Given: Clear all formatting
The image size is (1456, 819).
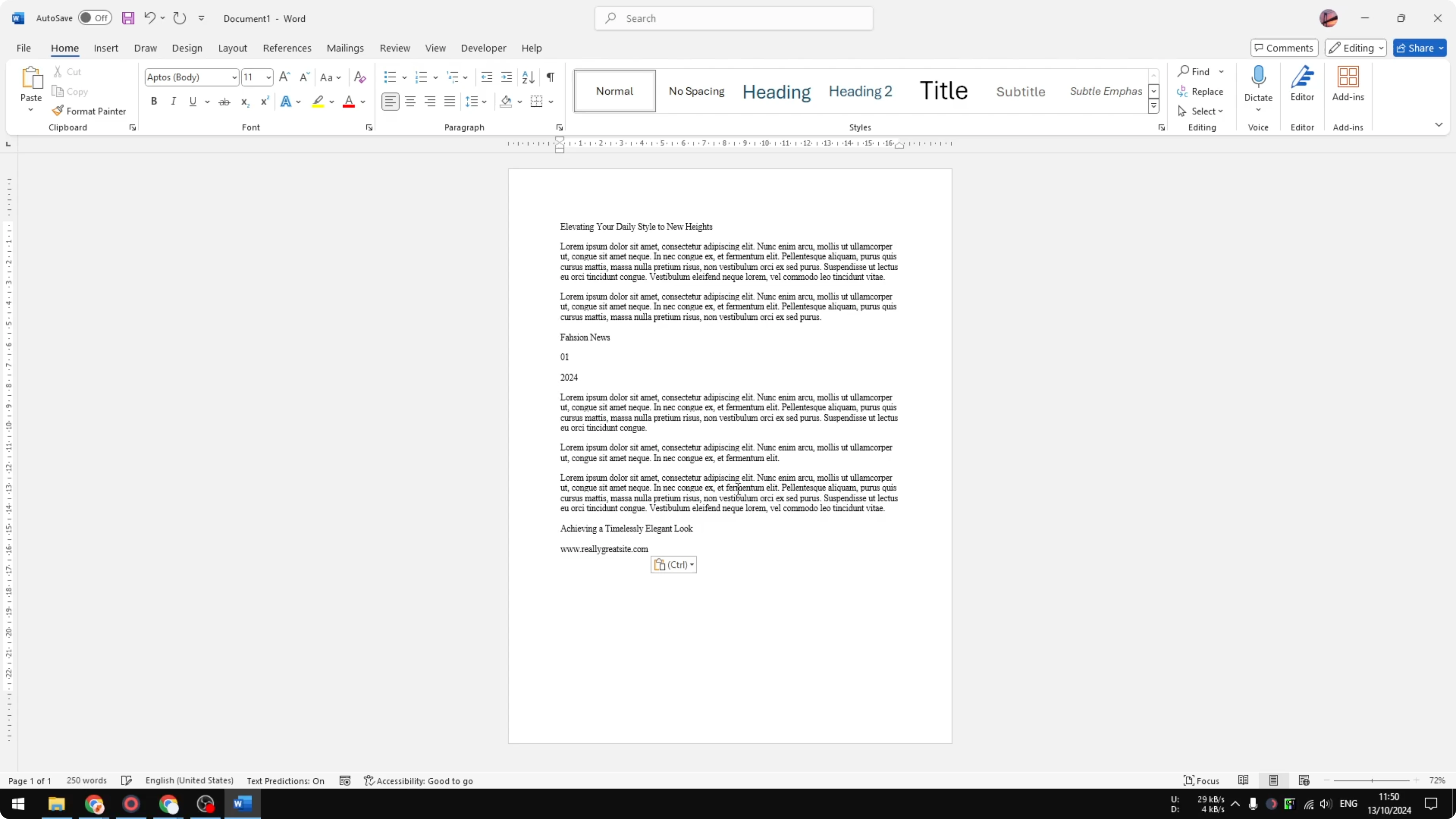Looking at the screenshot, I should coord(360,77).
